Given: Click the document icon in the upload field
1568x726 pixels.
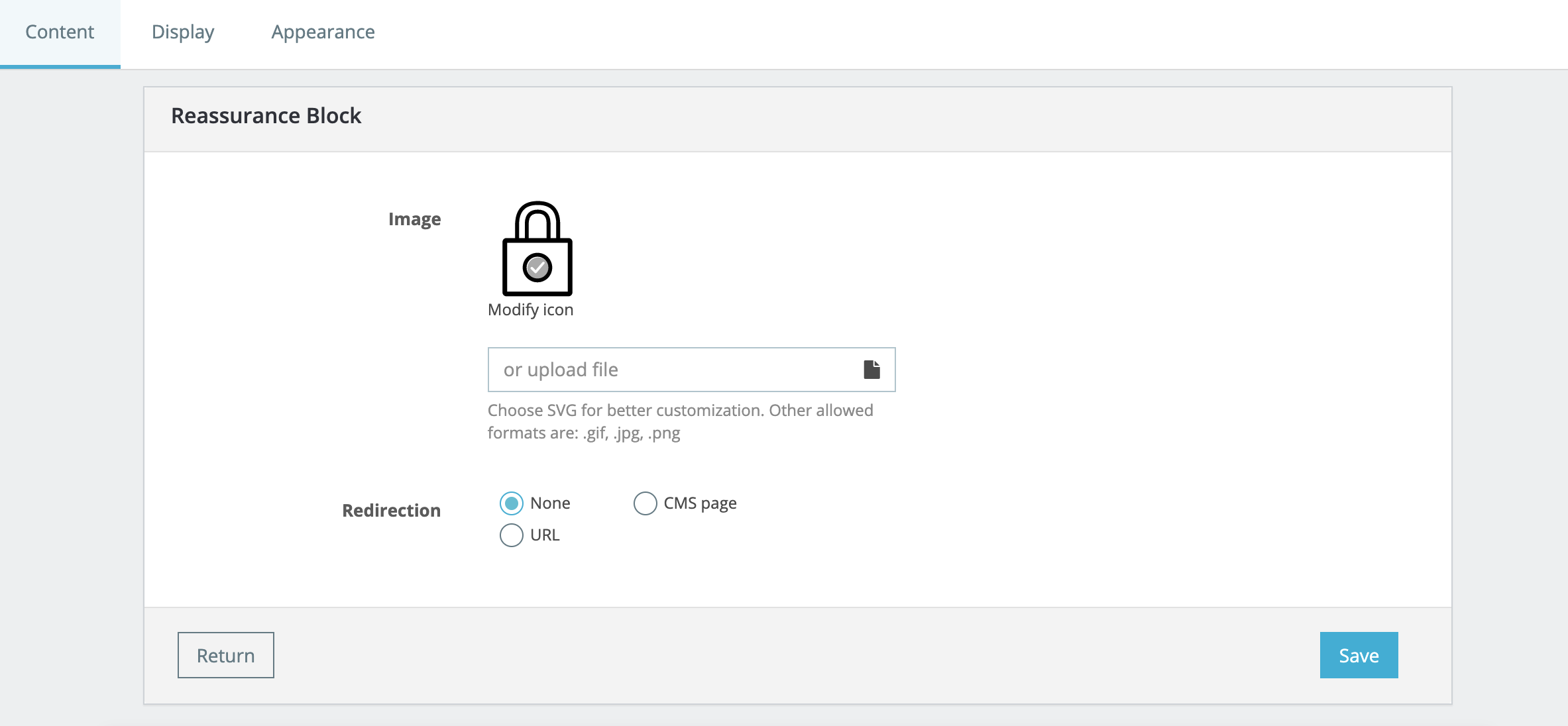Looking at the screenshot, I should click(x=871, y=369).
